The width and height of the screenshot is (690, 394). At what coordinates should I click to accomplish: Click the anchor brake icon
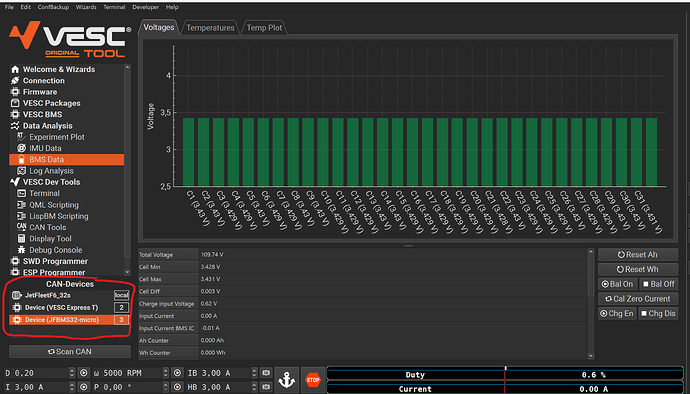tap(287, 379)
